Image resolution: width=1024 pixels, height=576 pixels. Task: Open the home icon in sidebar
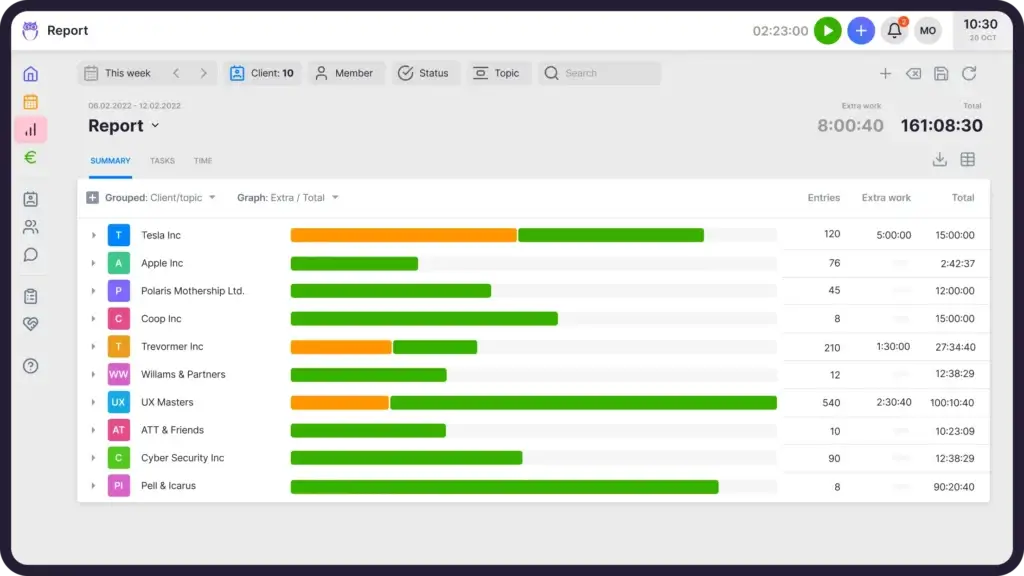point(31,74)
